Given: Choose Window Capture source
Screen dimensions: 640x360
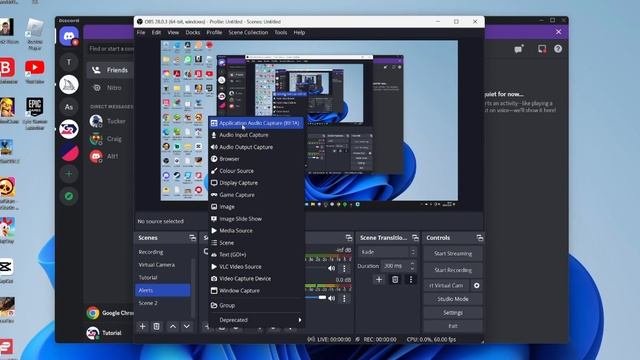Looking at the screenshot, I should coord(256,291).
